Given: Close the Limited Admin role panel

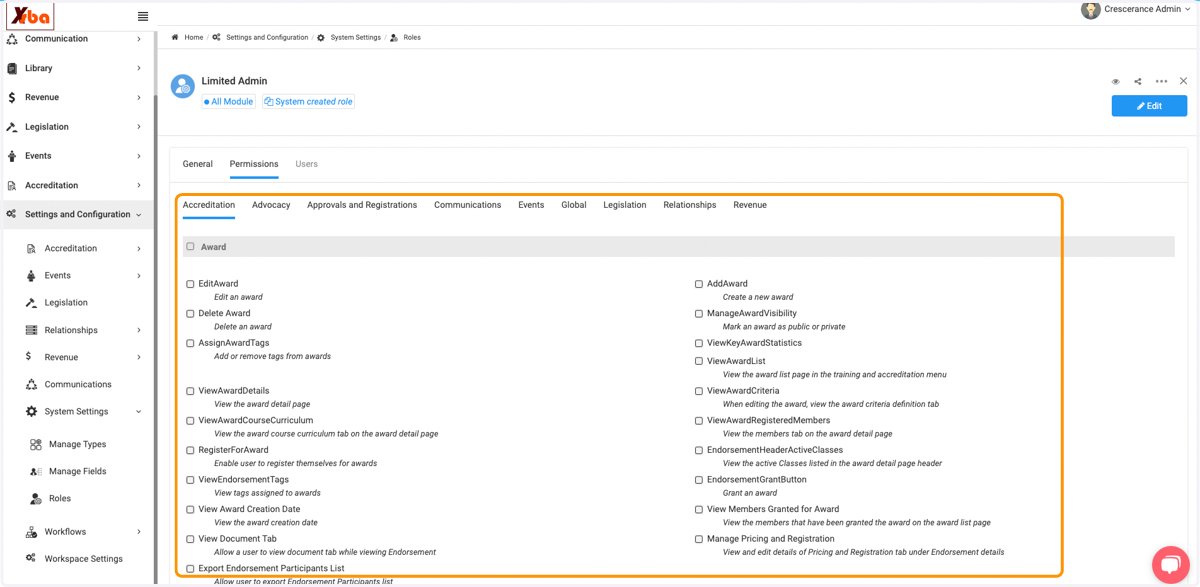Looking at the screenshot, I should 1183,82.
